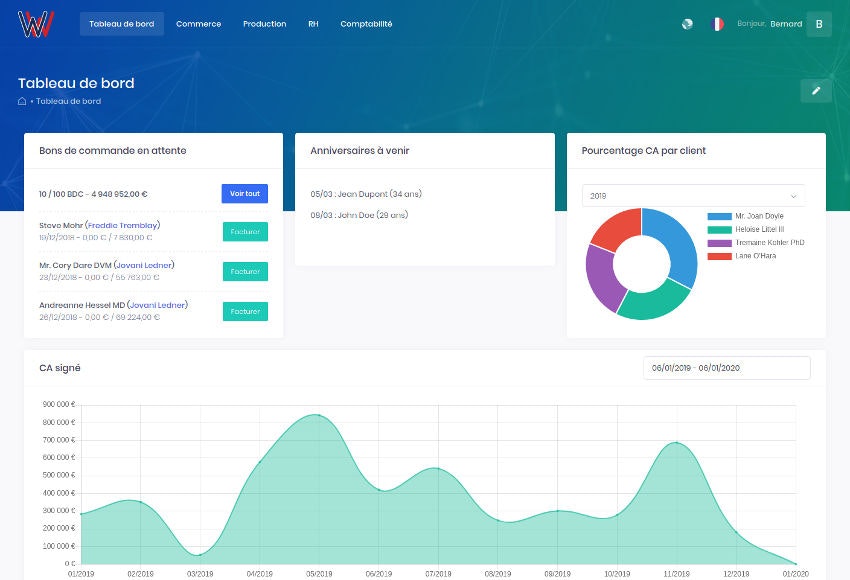Open the French flag language selector

(x=717, y=23)
